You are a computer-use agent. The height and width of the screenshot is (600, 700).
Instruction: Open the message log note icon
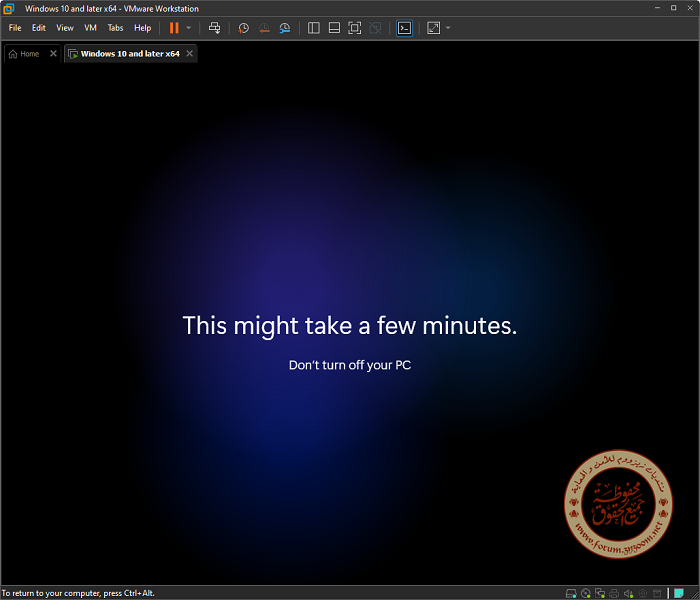pyautogui.click(x=679, y=593)
